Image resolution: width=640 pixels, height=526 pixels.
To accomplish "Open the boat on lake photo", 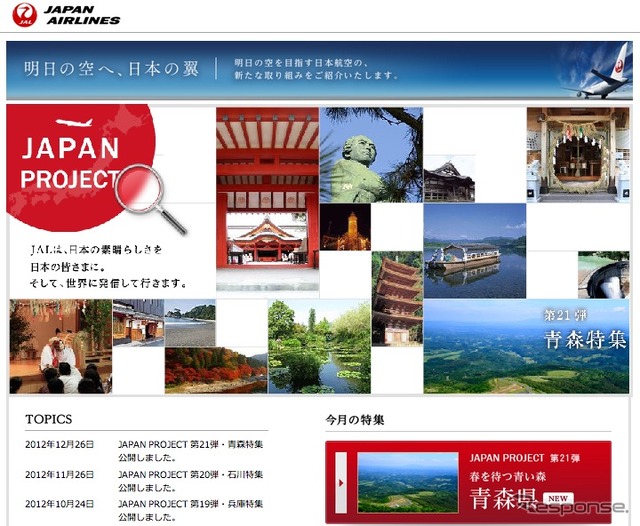I will (475, 251).
